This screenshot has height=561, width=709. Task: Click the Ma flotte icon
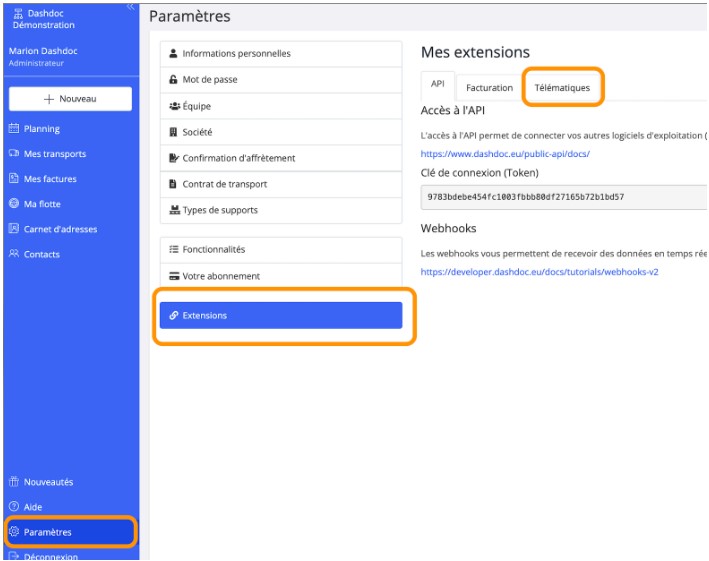[14, 204]
